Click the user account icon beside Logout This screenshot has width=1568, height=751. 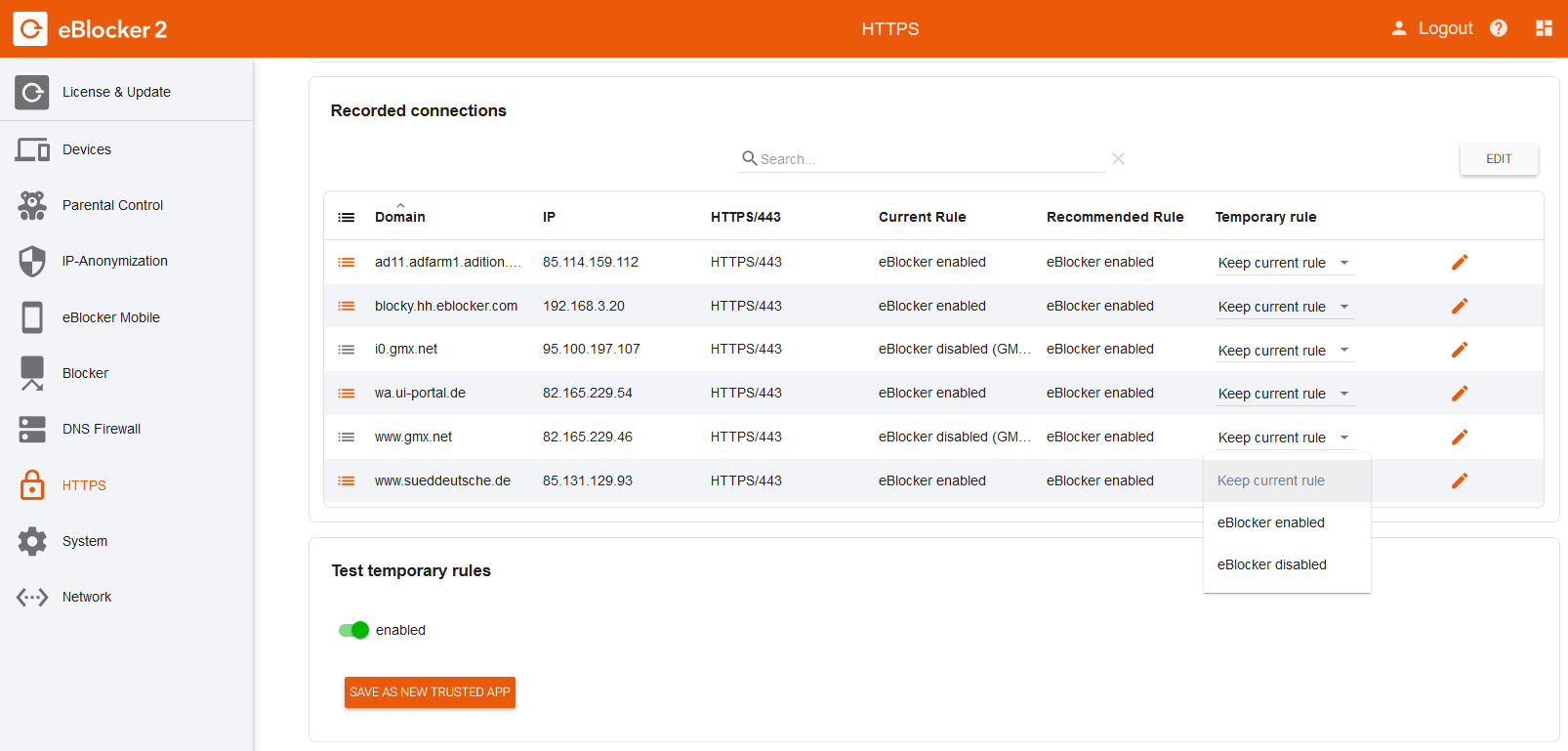click(x=1399, y=28)
